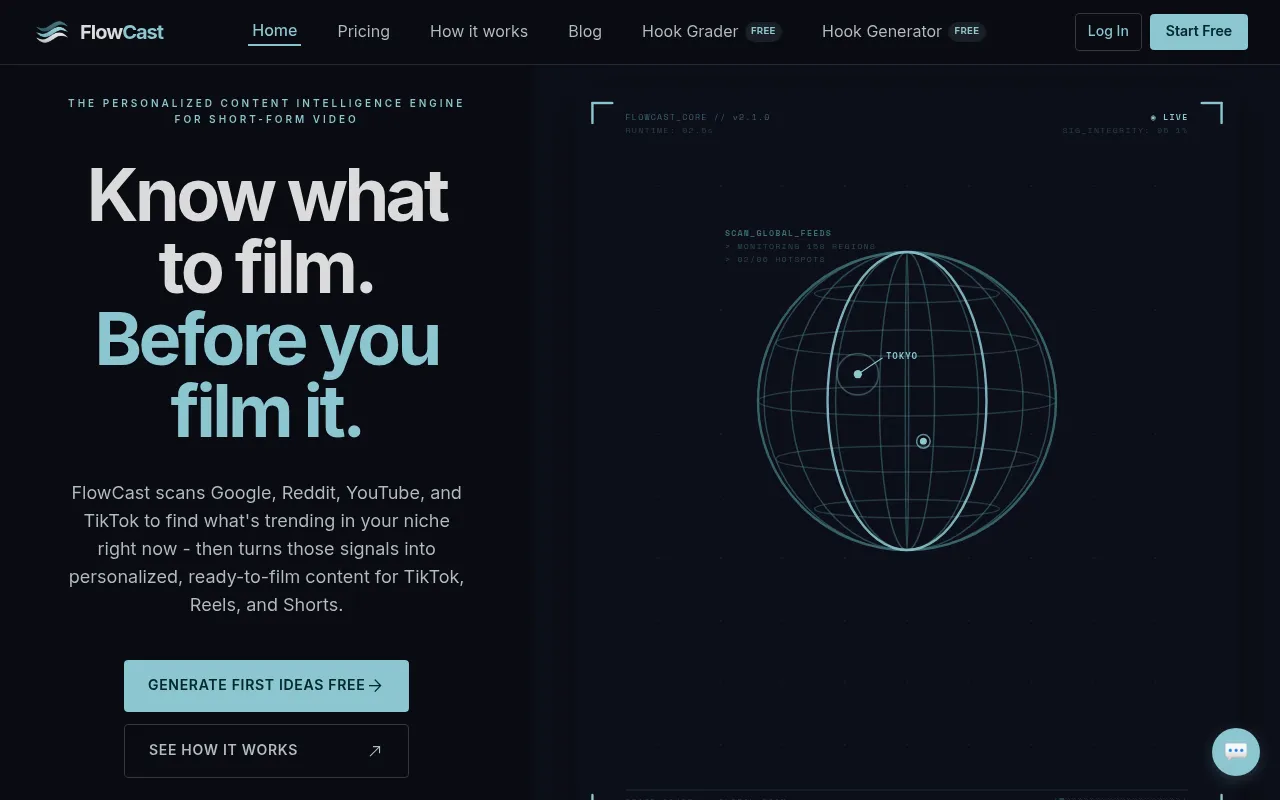The image size is (1280, 800).
Task: Click the personalized content intelligence engine tagline
Action: click(266, 111)
